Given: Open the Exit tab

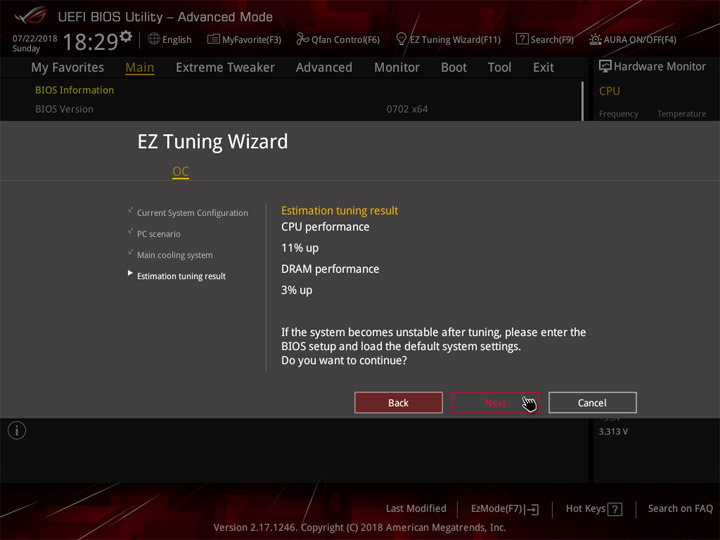Looking at the screenshot, I should 543,68.
